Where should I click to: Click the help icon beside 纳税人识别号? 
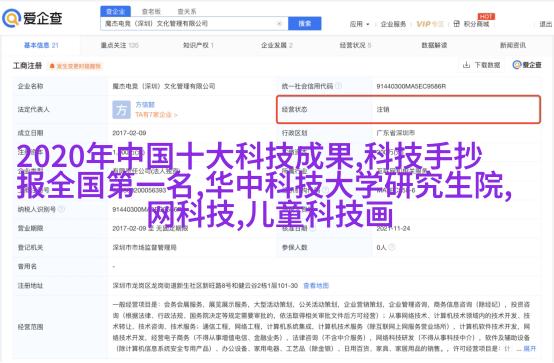pyautogui.click(x=61, y=209)
